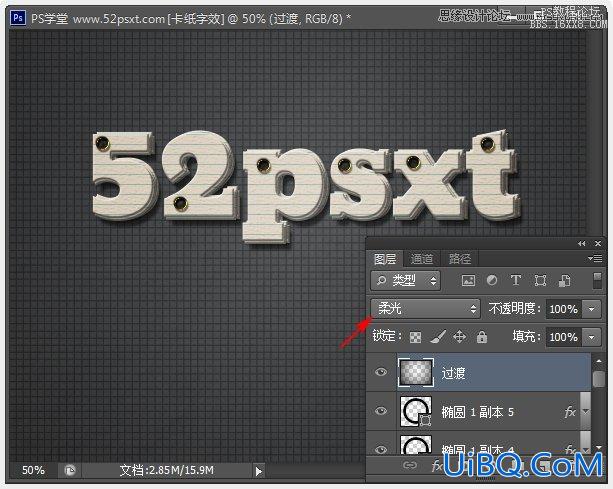Filter layers by adjustment layer type
Image resolution: width=613 pixels, height=489 pixels.
[x=492, y=280]
